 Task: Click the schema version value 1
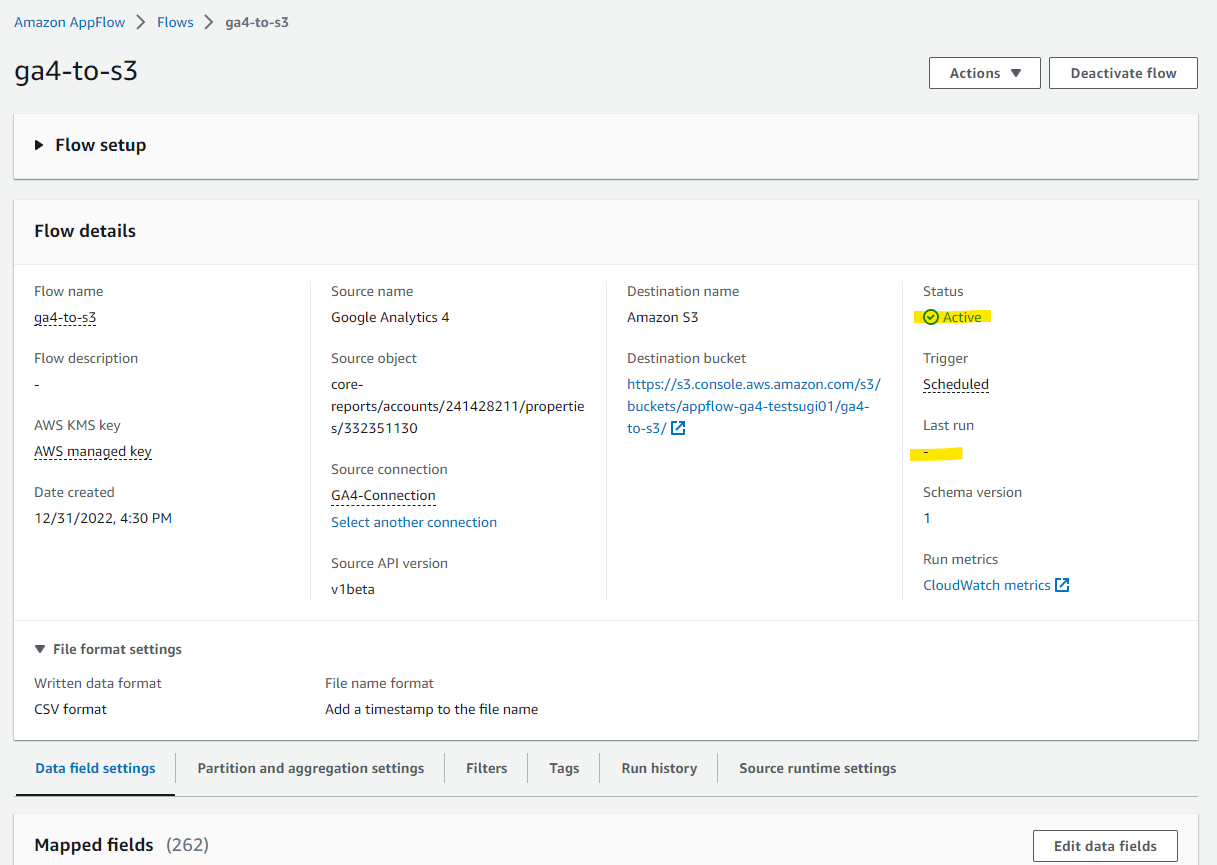(927, 518)
